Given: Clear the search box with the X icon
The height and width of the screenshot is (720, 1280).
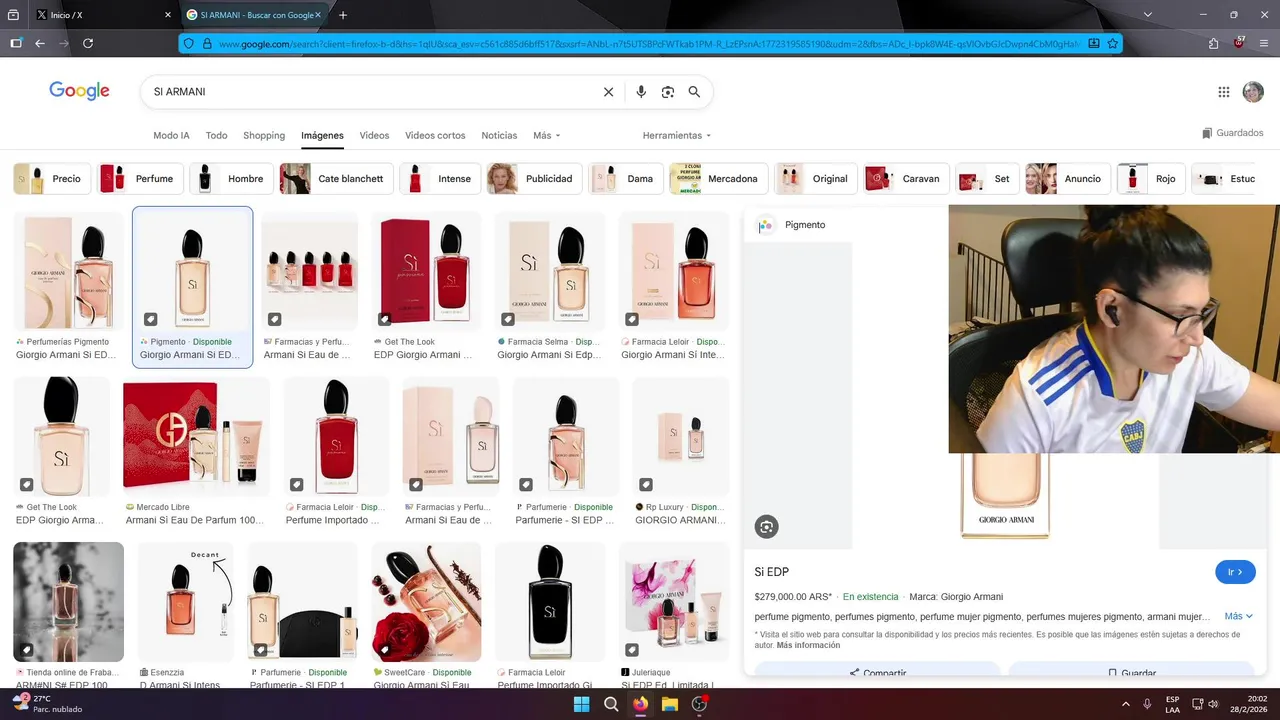Looking at the screenshot, I should [x=608, y=92].
